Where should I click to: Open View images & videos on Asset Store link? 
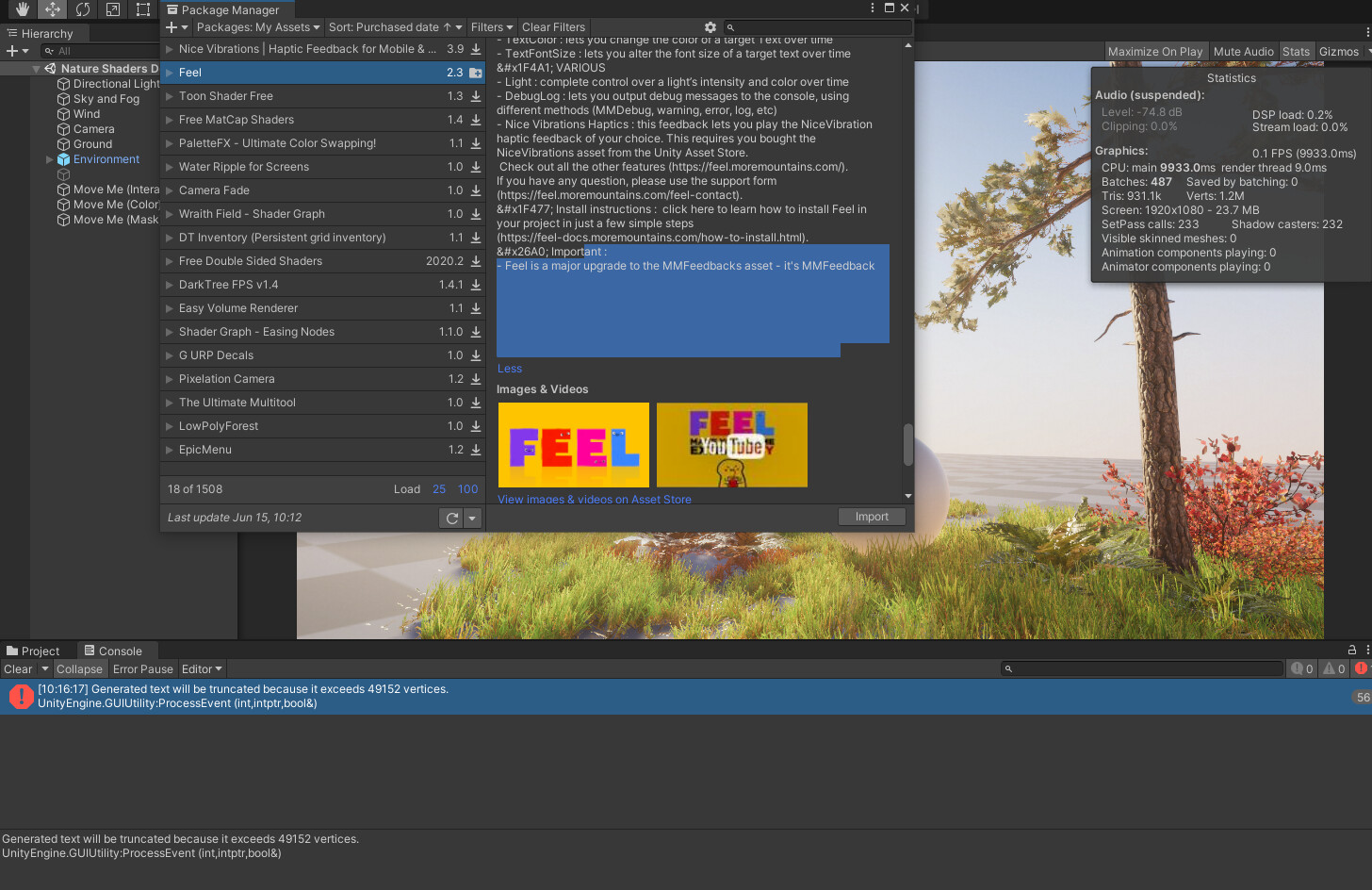coord(594,499)
